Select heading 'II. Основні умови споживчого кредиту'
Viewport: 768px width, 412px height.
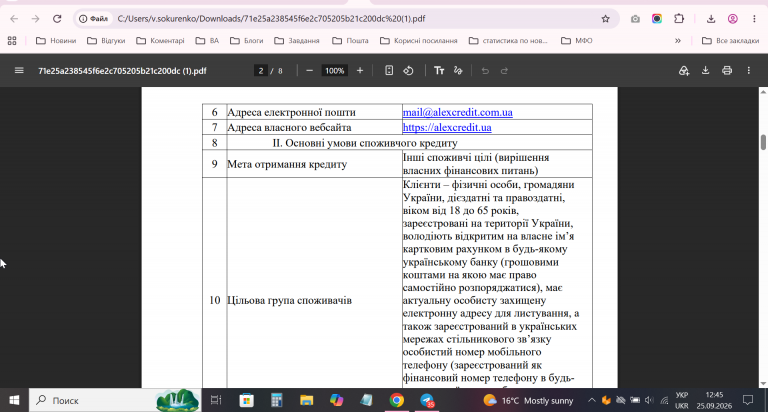365,143
